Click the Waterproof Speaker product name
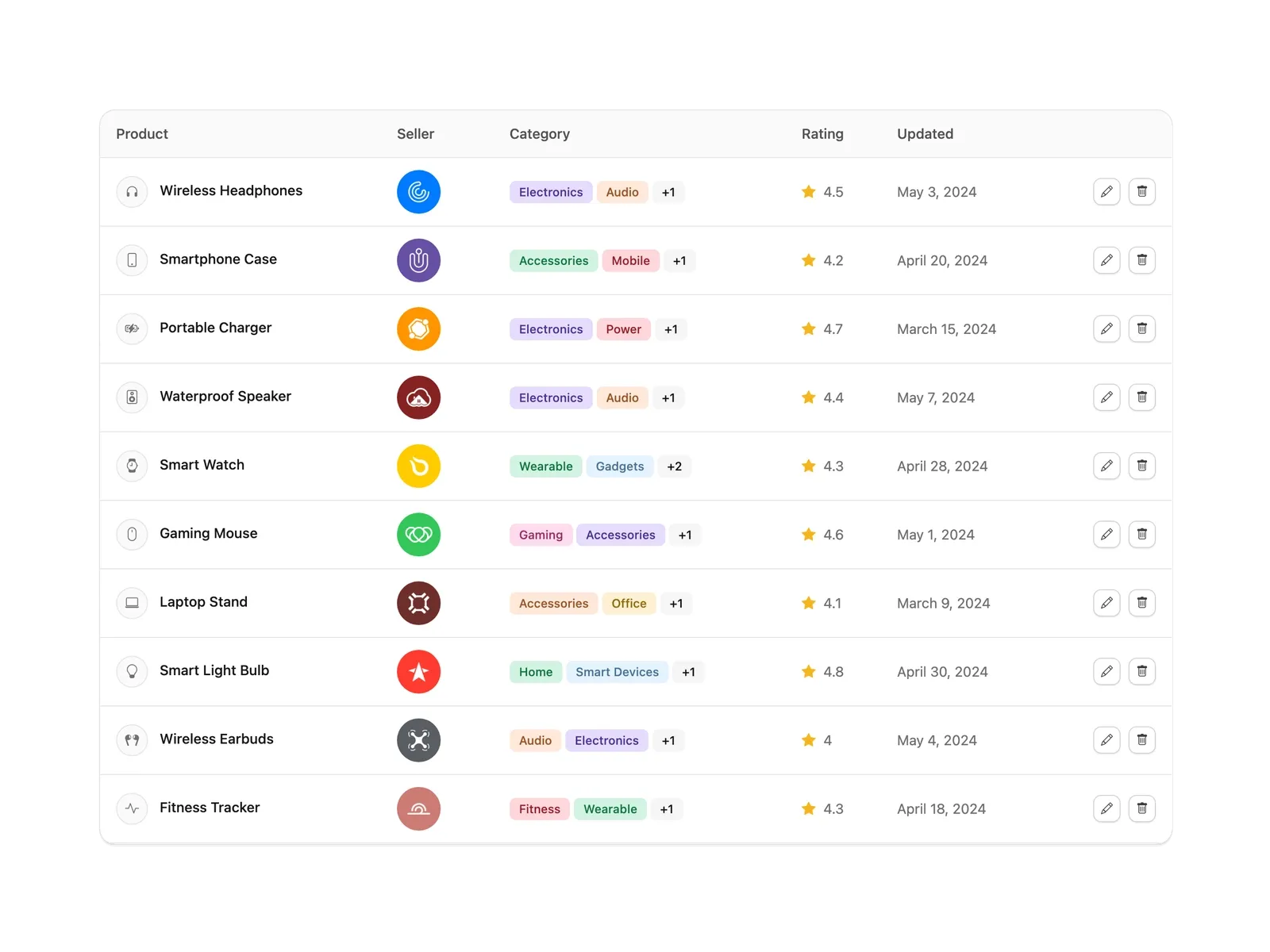Screen dimensions: 1270x952 (225, 397)
